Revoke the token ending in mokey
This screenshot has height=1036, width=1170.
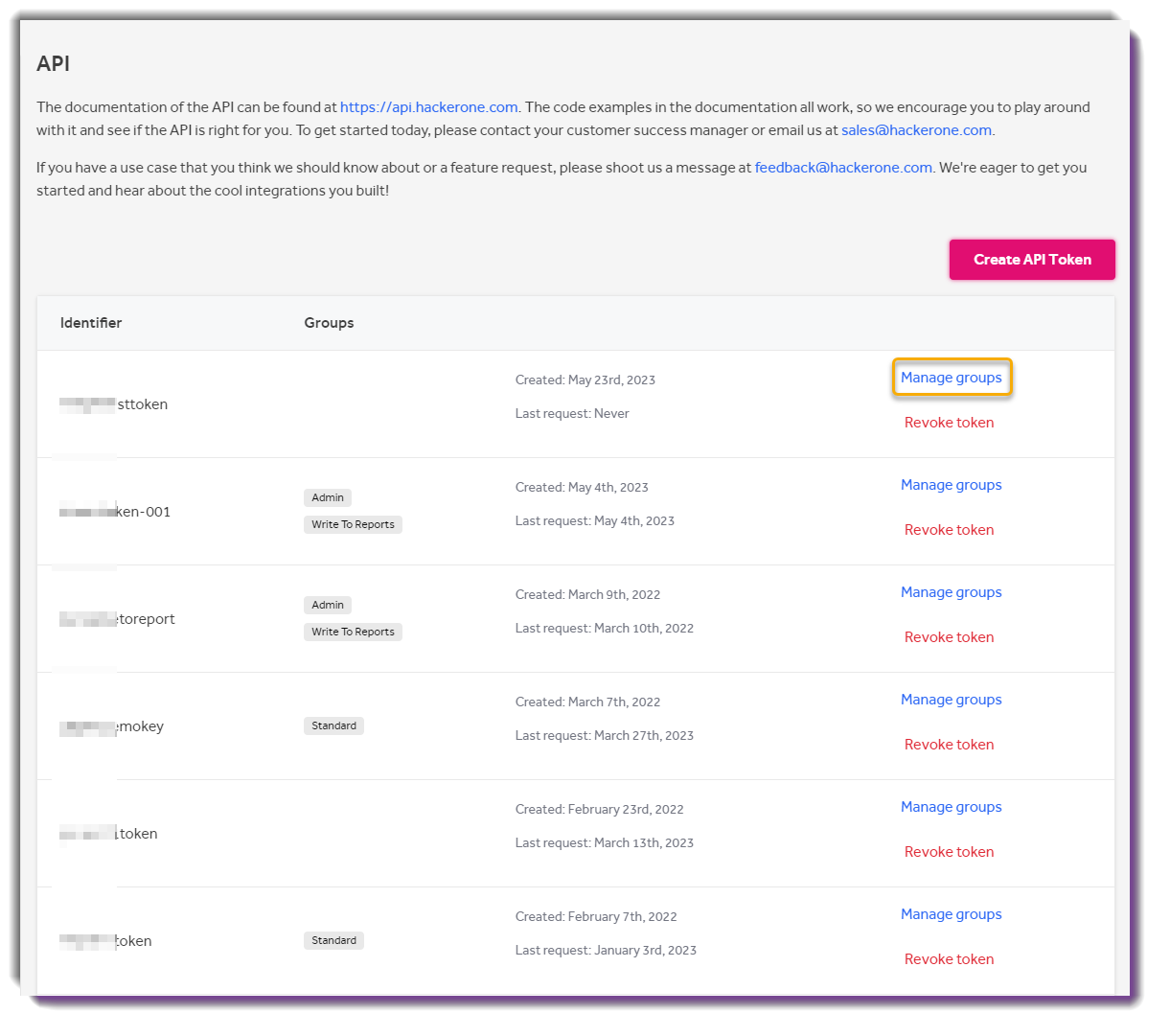coord(950,745)
